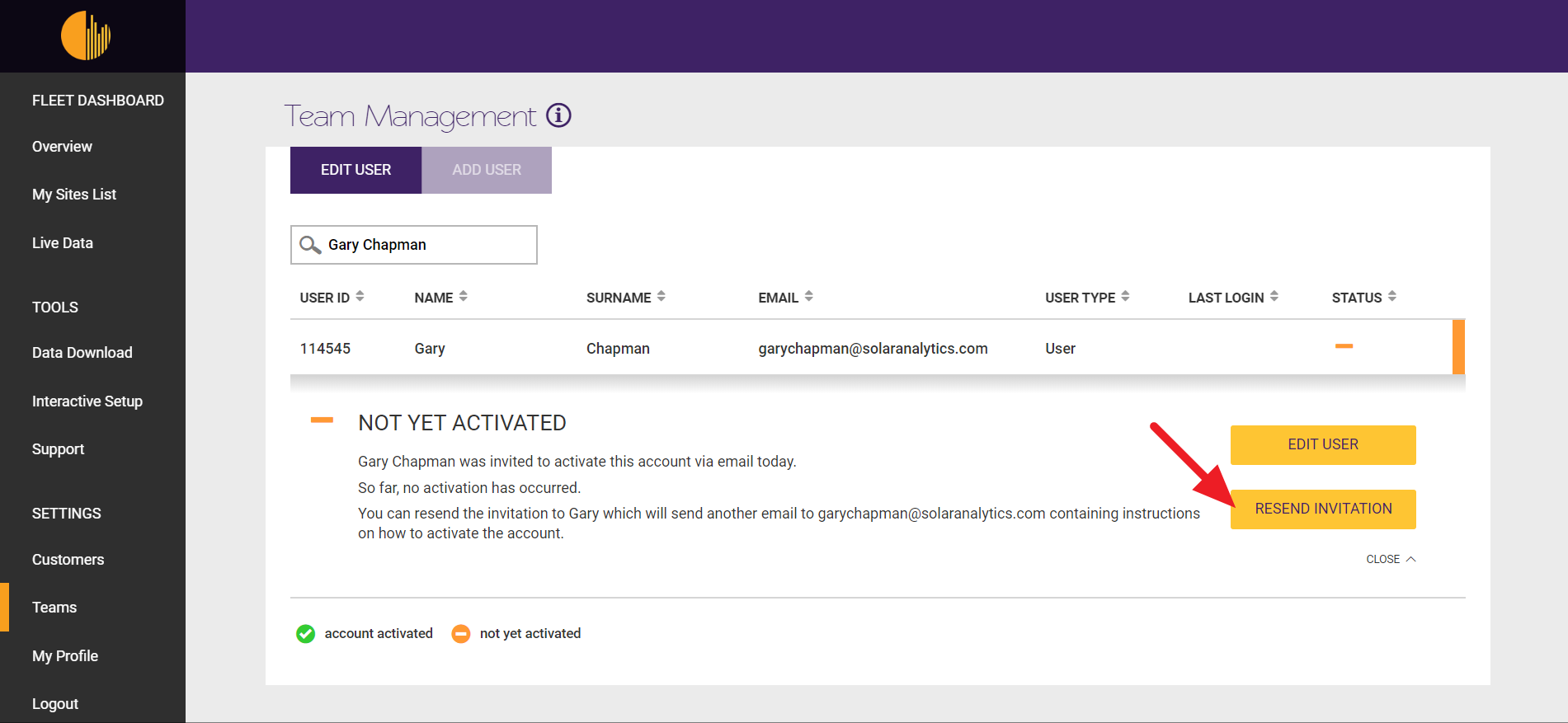Click the FLEET DASHBOARD sidebar heading
1568x723 pixels.
tap(98, 101)
